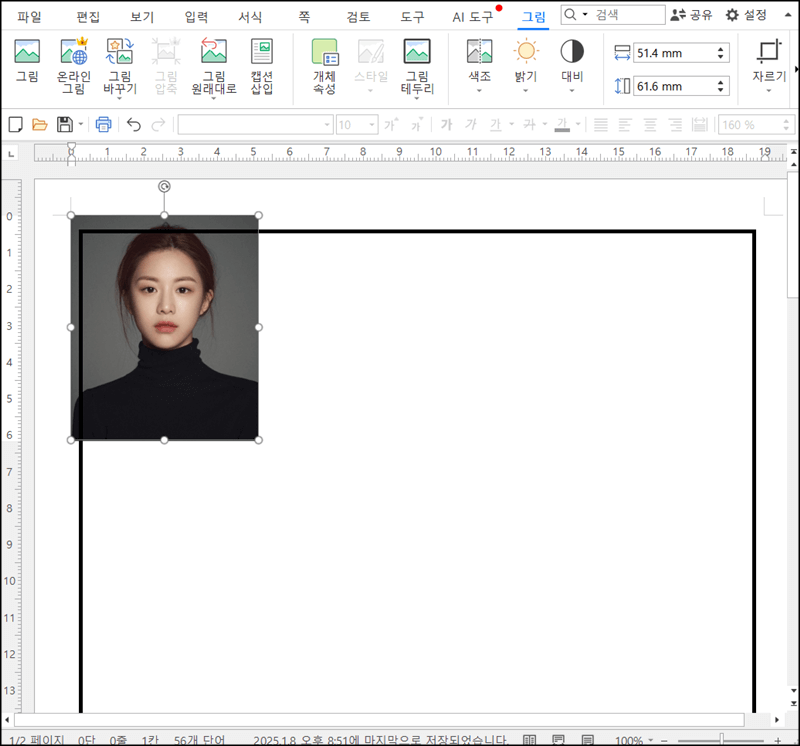Image resolution: width=800 pixels, height=746 pixels.
Task: Click the picture rotation handle
Action: [x=164, y=187]
